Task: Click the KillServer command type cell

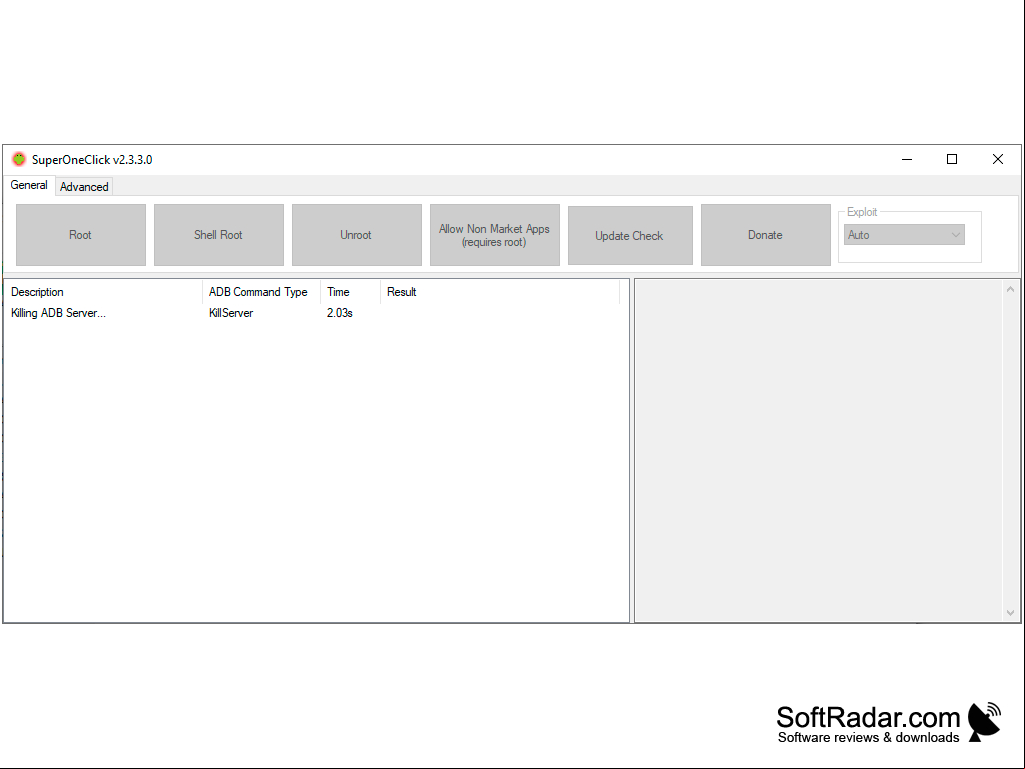Action: pyautogui.click(x=231, y=313)
